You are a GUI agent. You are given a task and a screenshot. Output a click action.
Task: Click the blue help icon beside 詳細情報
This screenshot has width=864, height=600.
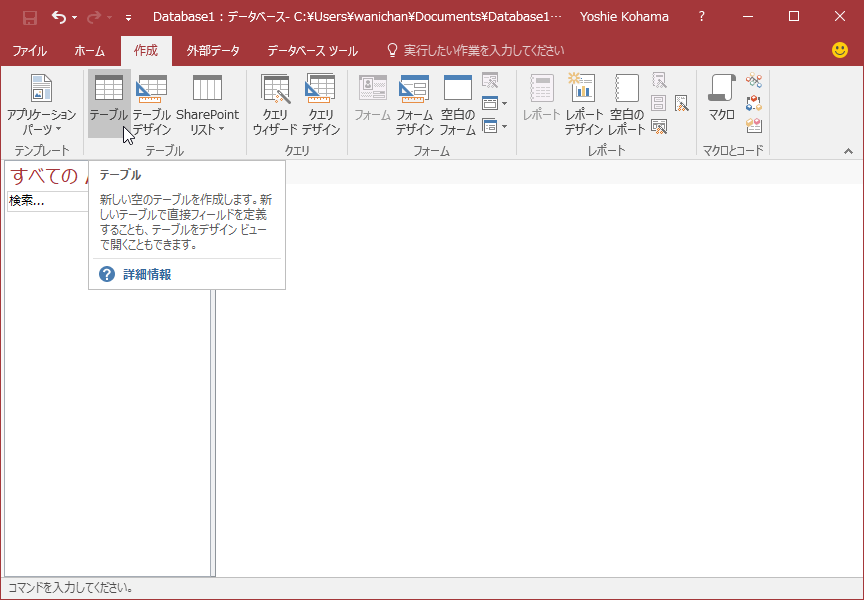(107, 274)
